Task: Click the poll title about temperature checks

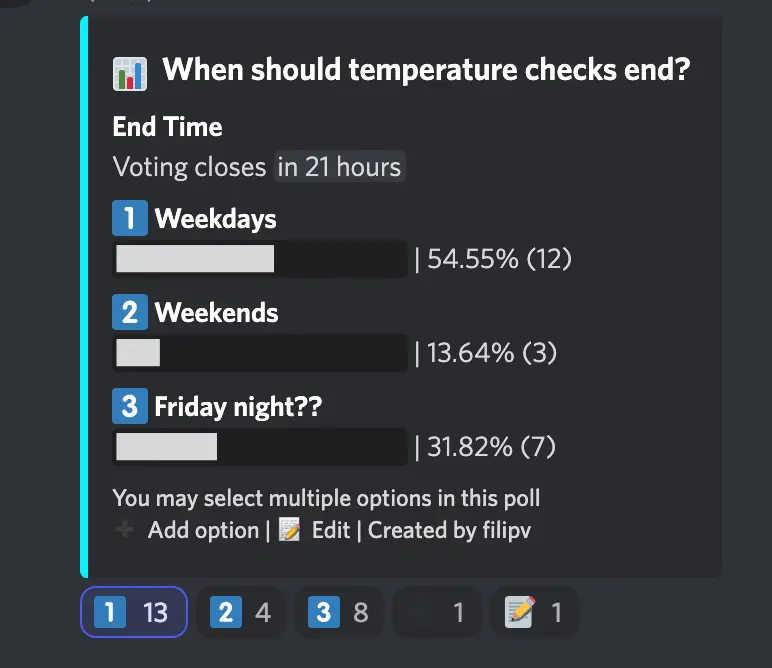Action: point(426,71)
